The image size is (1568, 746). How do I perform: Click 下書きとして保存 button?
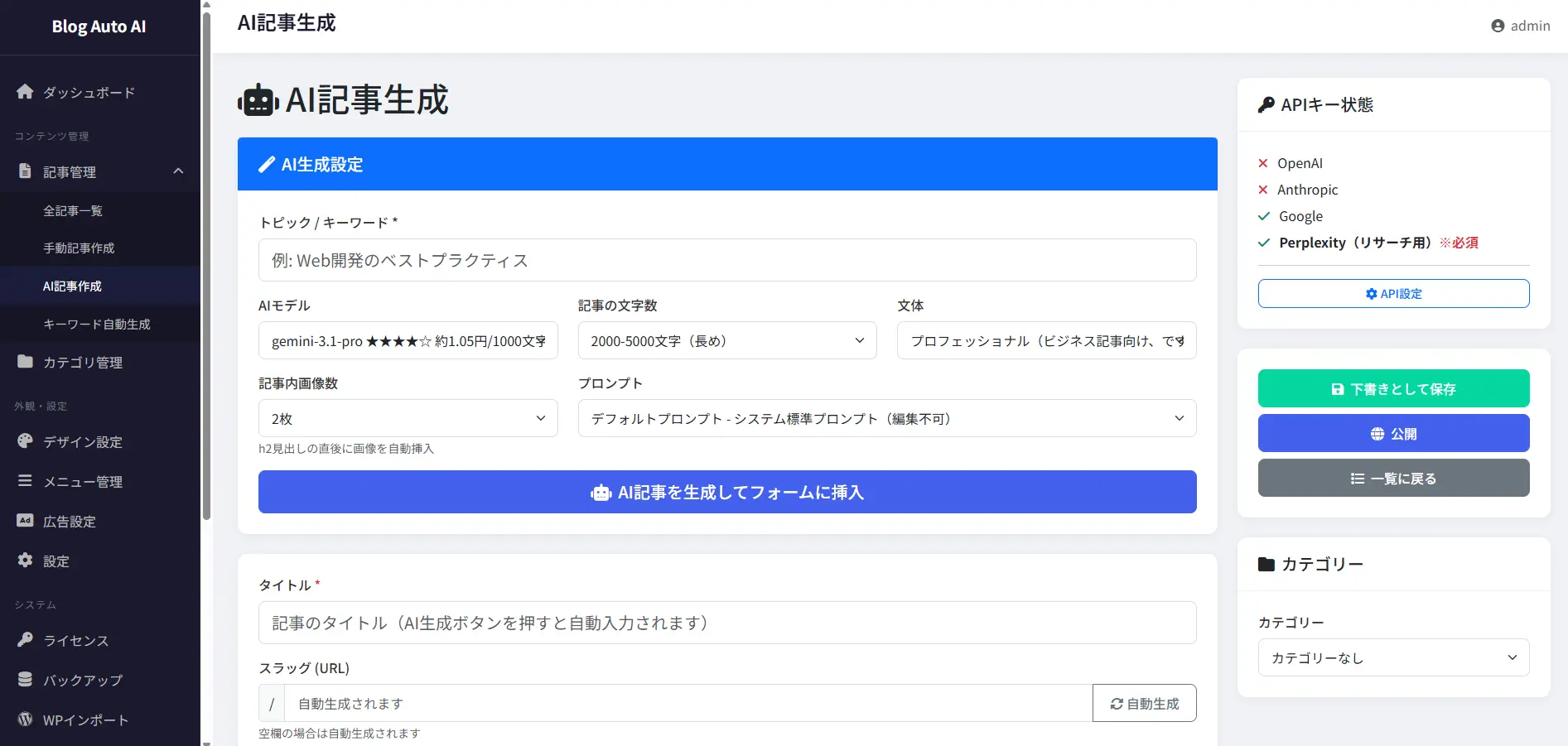point(1394,388)
